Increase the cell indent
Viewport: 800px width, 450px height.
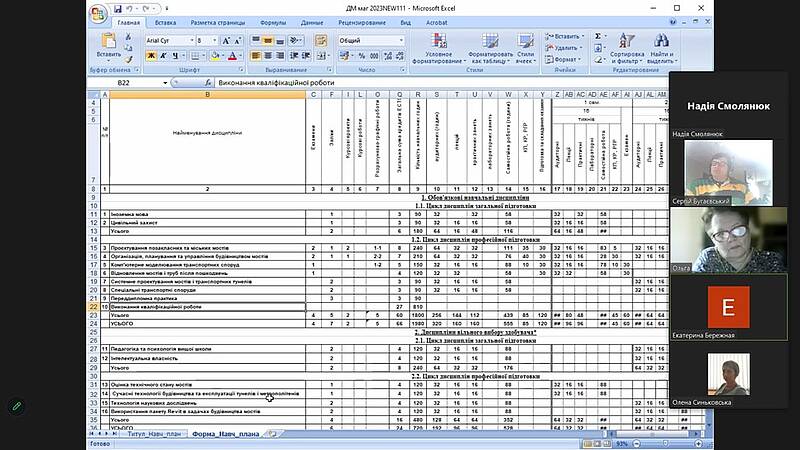pos(306,56)
